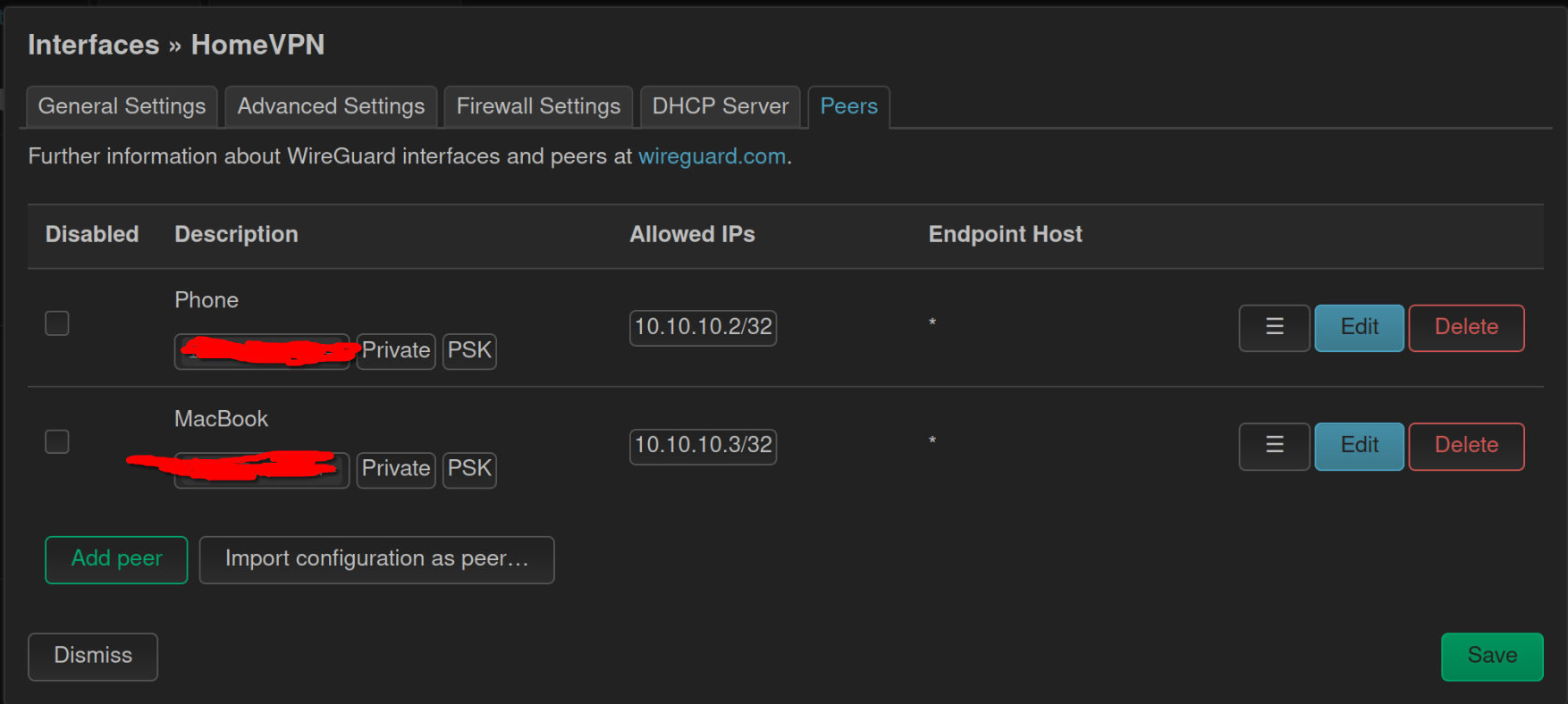Viewport: 1568px width, 704px height.
Task: Select the Peers tab
Action: (x=849, y=106)
